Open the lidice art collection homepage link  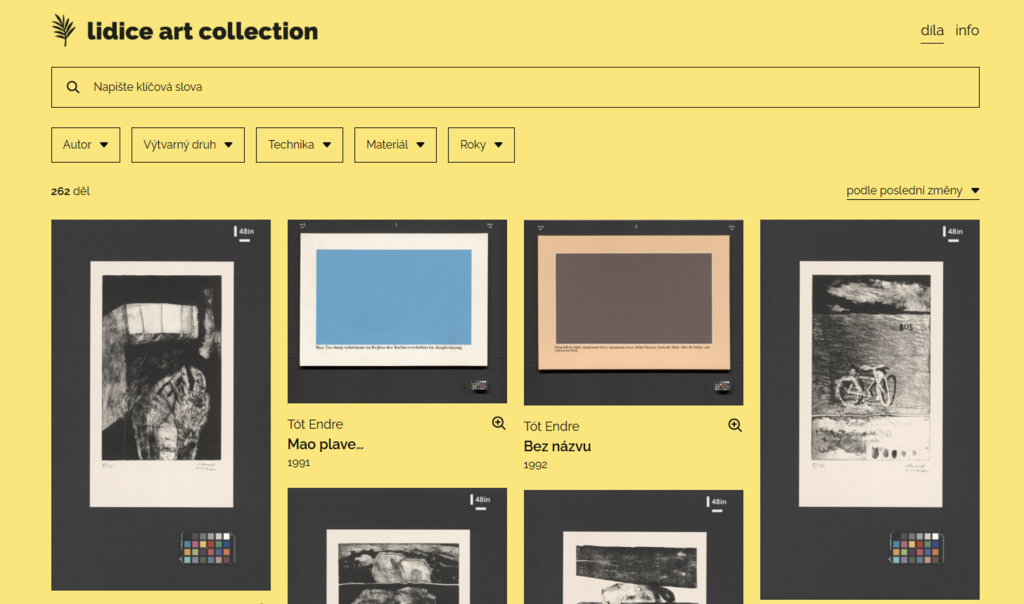tap(202, 31)
